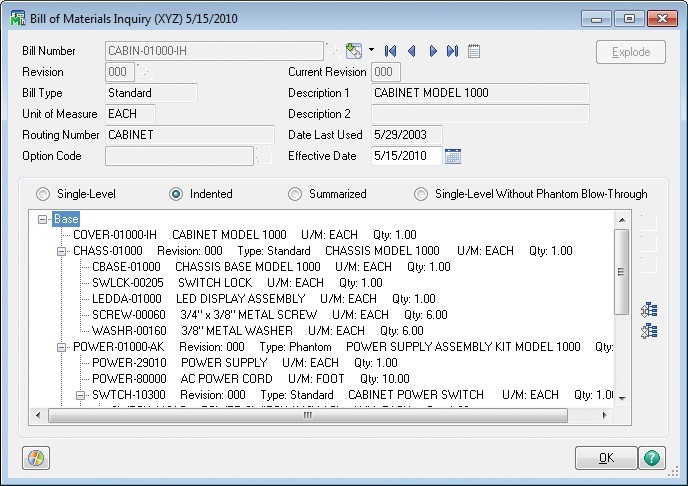Click the Effective Date calendar icon

pyautogui.click(x=452, y=156)
